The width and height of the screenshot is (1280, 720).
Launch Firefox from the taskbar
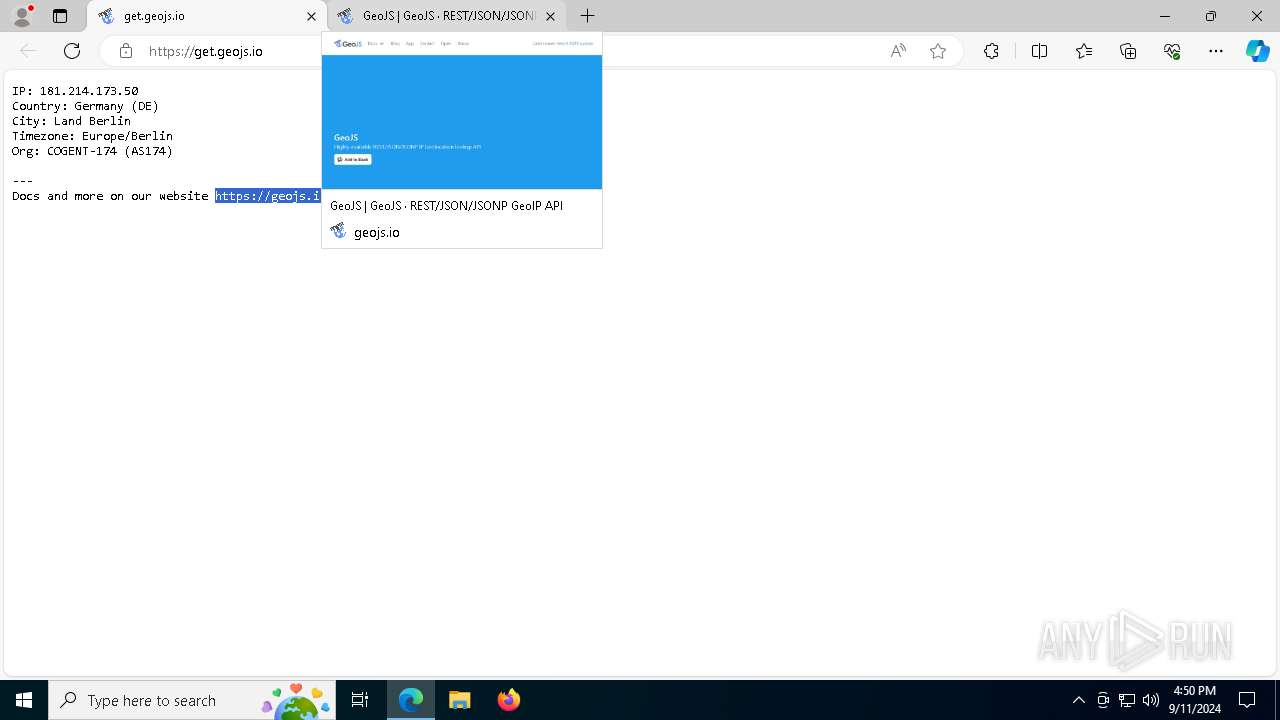508,700
